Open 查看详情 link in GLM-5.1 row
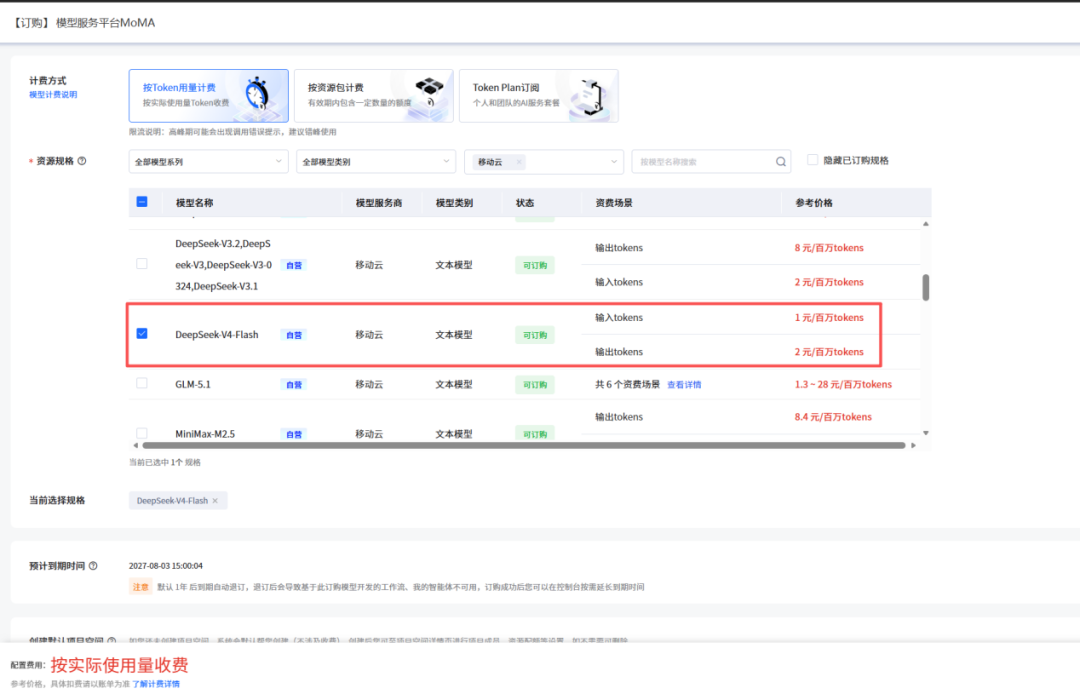 (x=684, y=385)
